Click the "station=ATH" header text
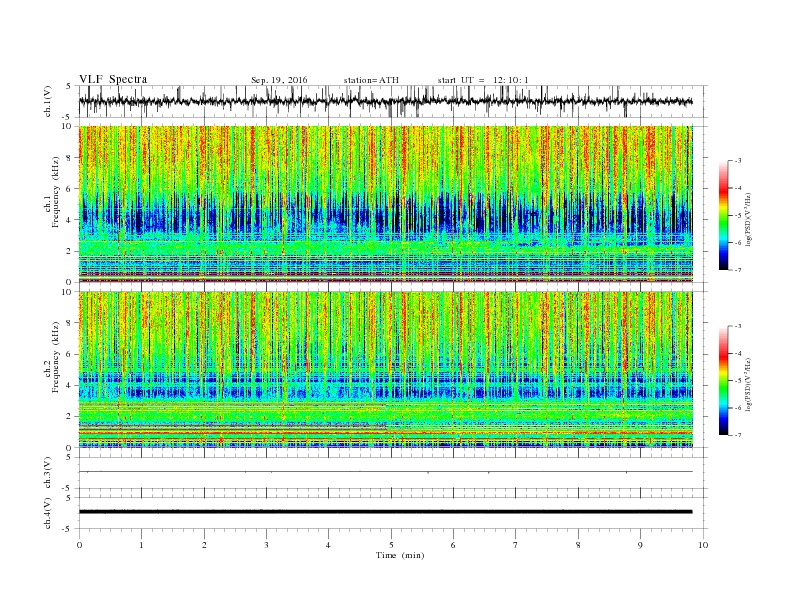 (x=371, y=80)
